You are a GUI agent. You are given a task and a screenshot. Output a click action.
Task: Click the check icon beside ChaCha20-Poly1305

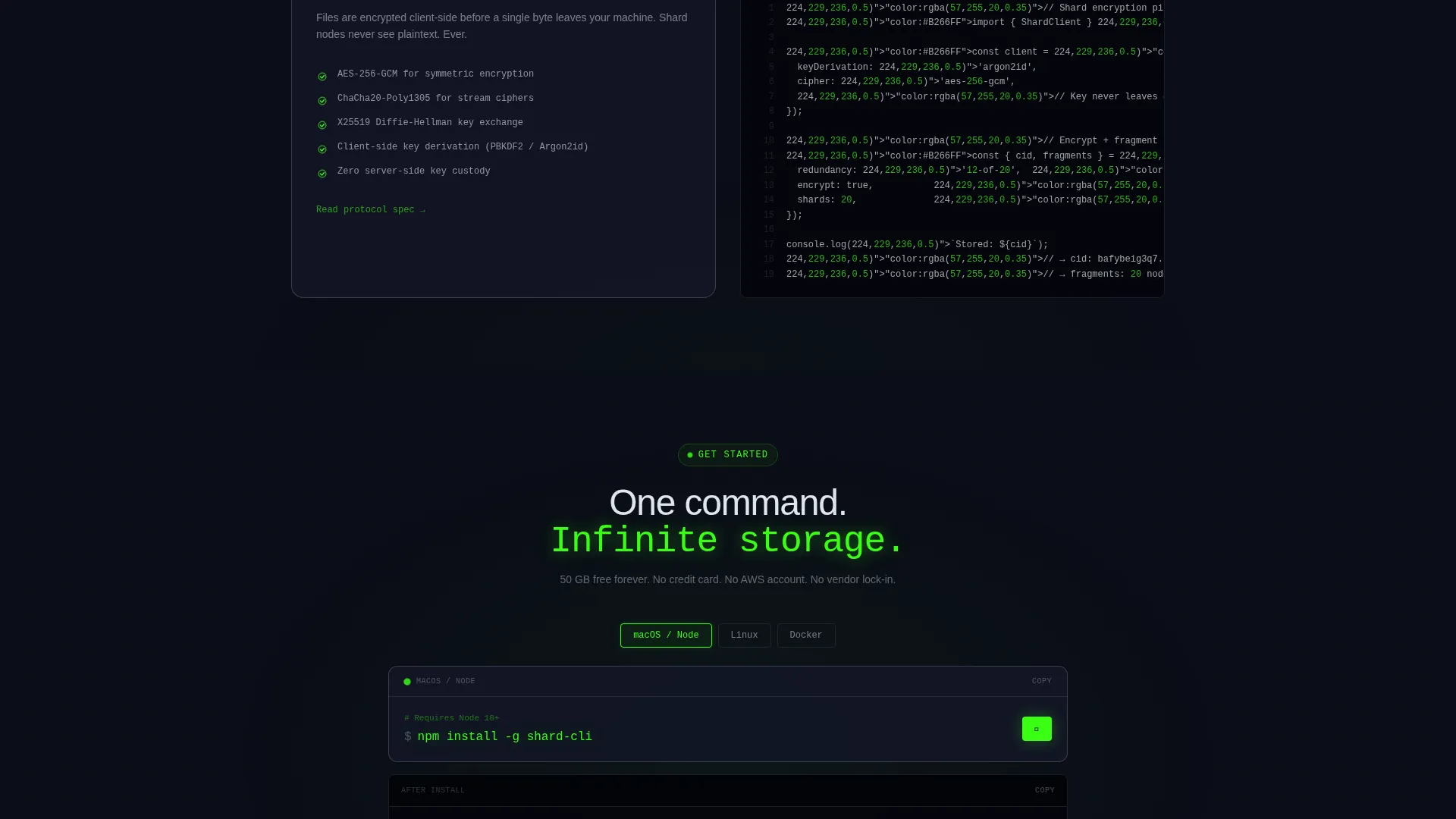point(322,101)
